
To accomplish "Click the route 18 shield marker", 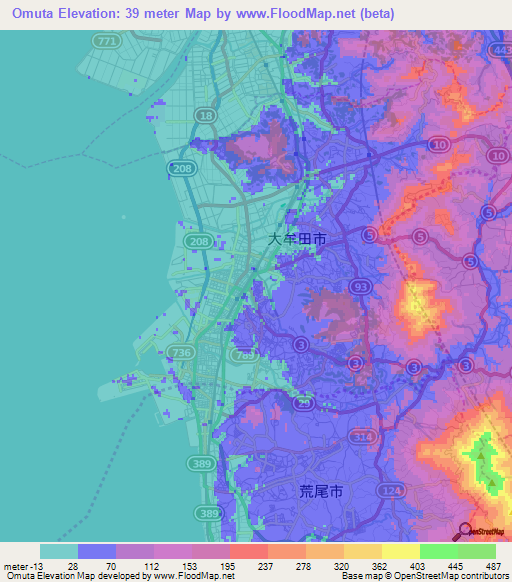I will [206, 116].
